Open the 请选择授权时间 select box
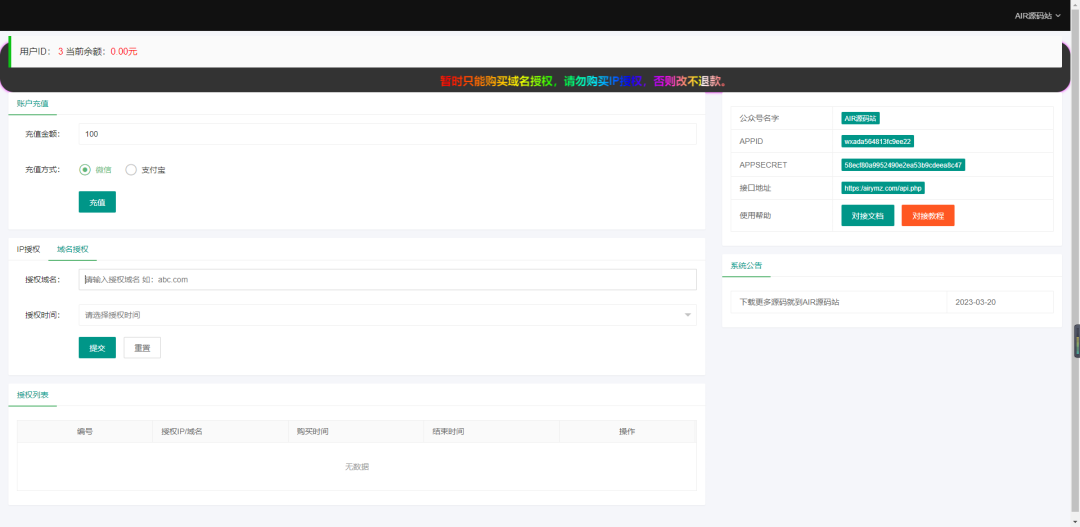1080x527 pixels. (380, 315)
